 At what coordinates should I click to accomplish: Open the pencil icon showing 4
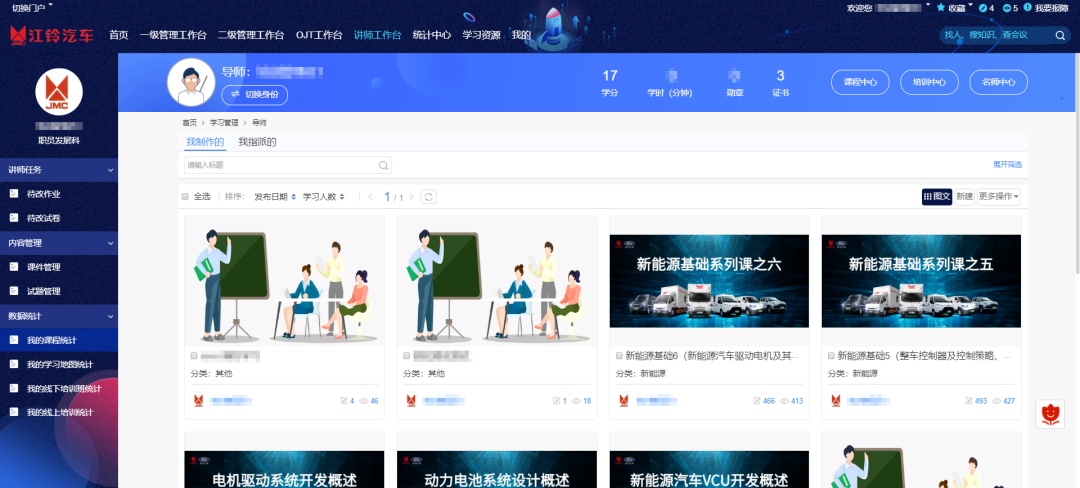point(983,8)
